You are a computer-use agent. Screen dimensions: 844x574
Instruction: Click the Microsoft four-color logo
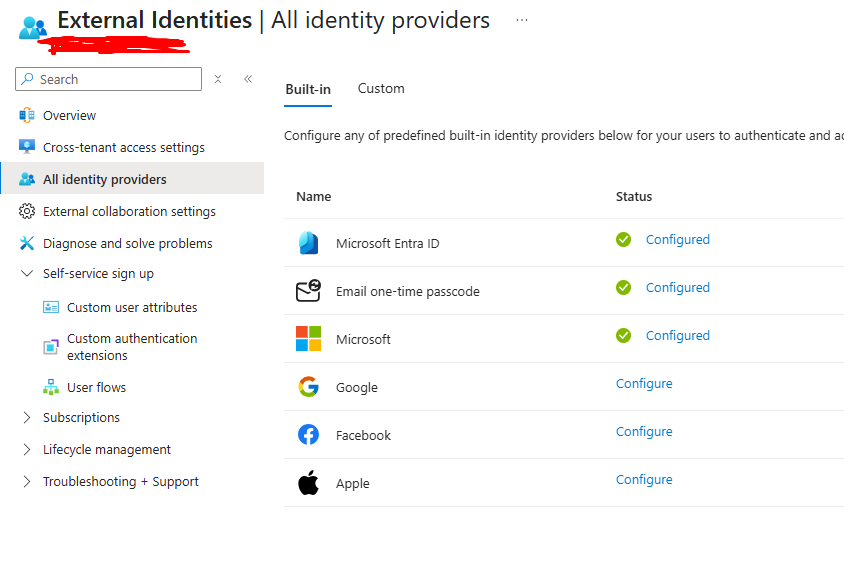(308, 339)
